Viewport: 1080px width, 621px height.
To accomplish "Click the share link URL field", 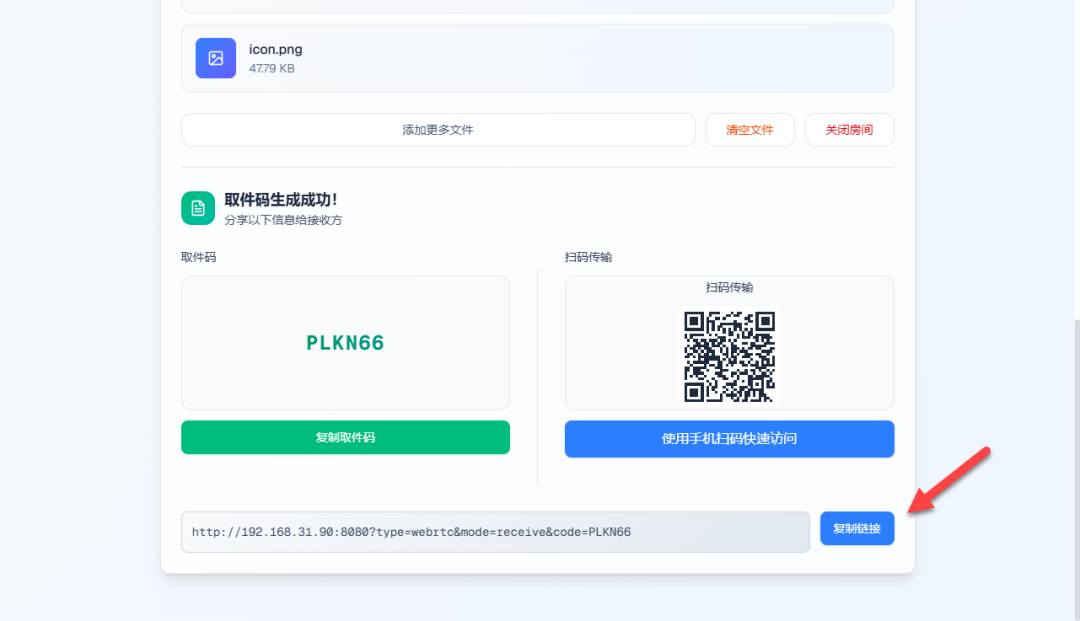I will [495, 531].
